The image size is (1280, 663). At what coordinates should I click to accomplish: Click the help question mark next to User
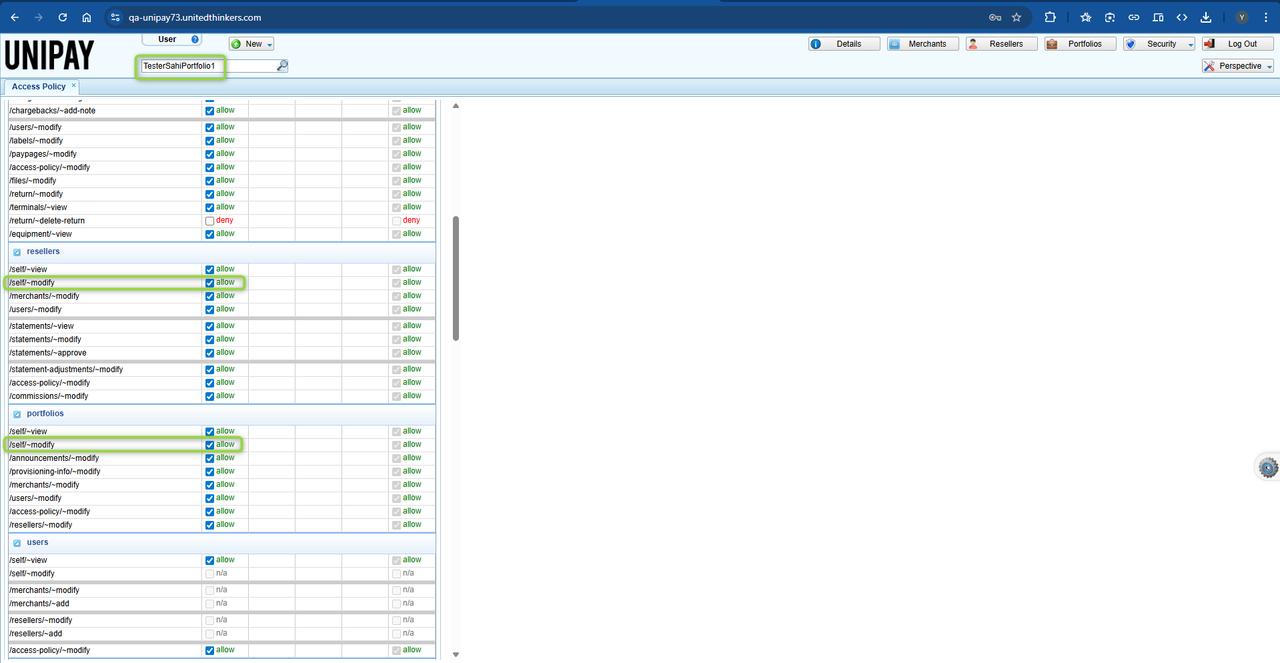click(x=195, y=39)
